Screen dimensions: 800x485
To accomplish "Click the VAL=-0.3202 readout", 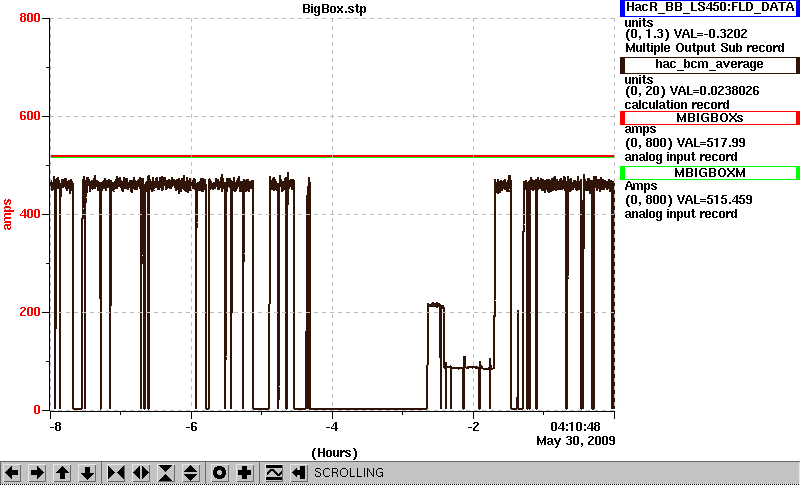I will [x=711, y=34].
